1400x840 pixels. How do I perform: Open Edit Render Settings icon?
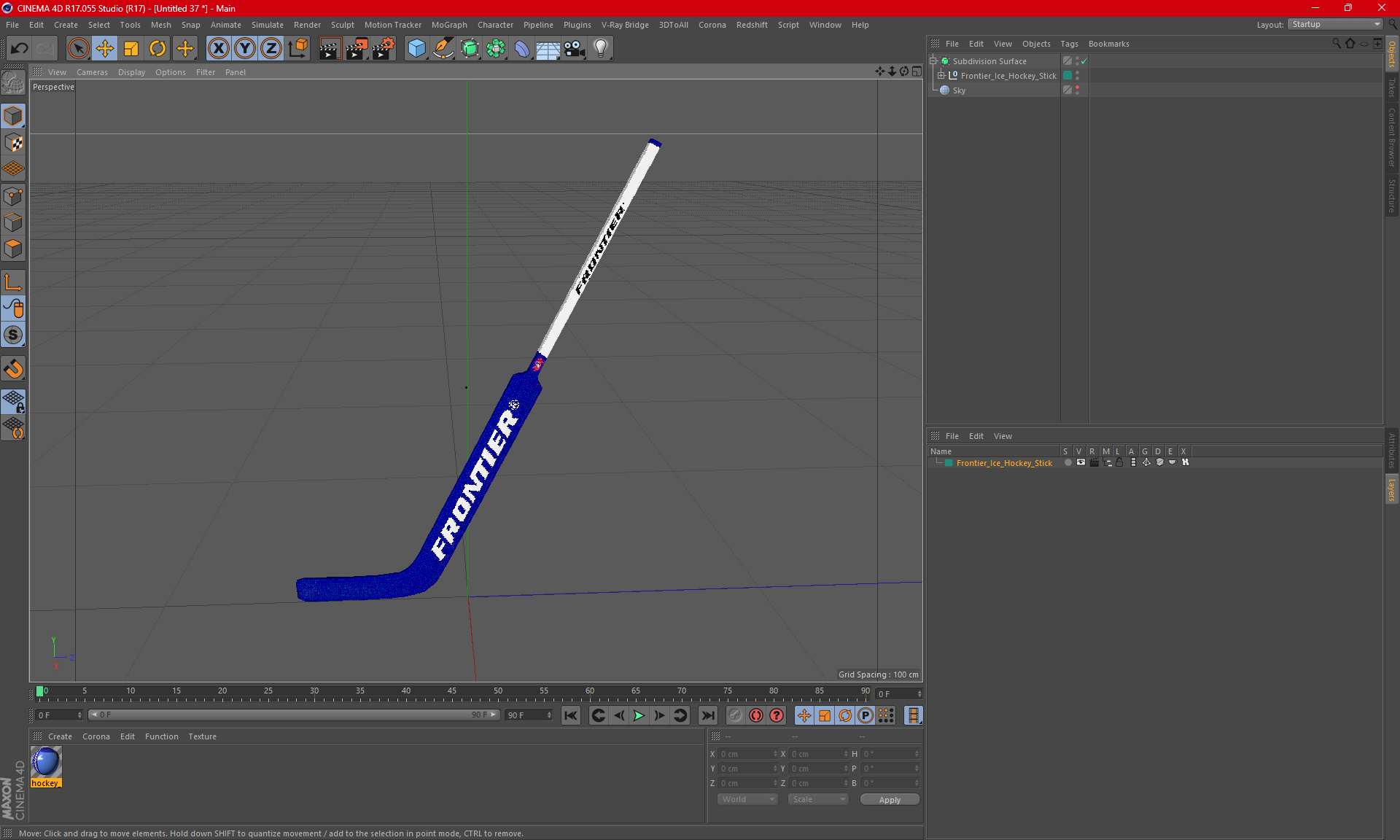[383, 49]
